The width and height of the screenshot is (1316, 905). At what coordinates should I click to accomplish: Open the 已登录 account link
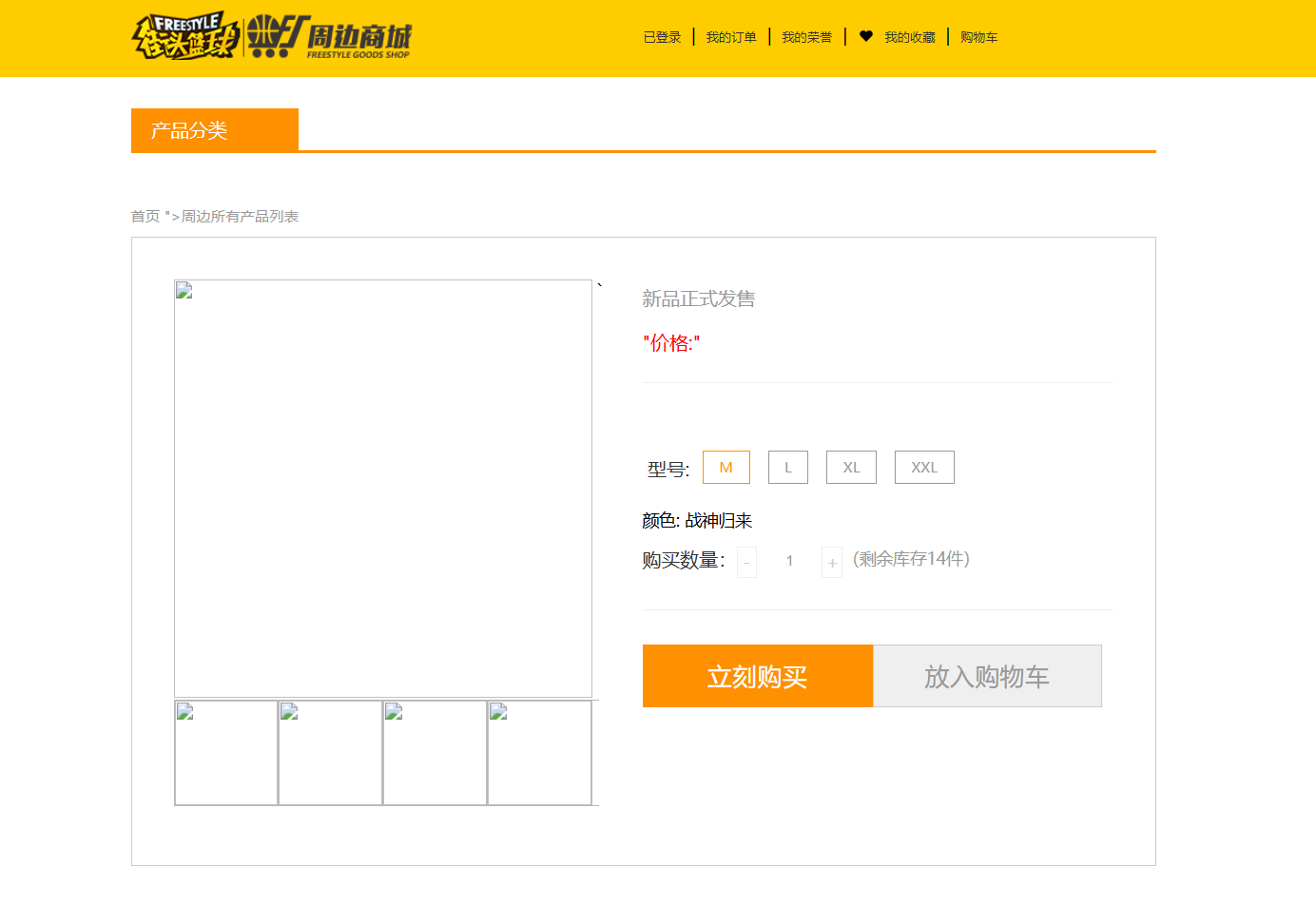tap(662, 37)
